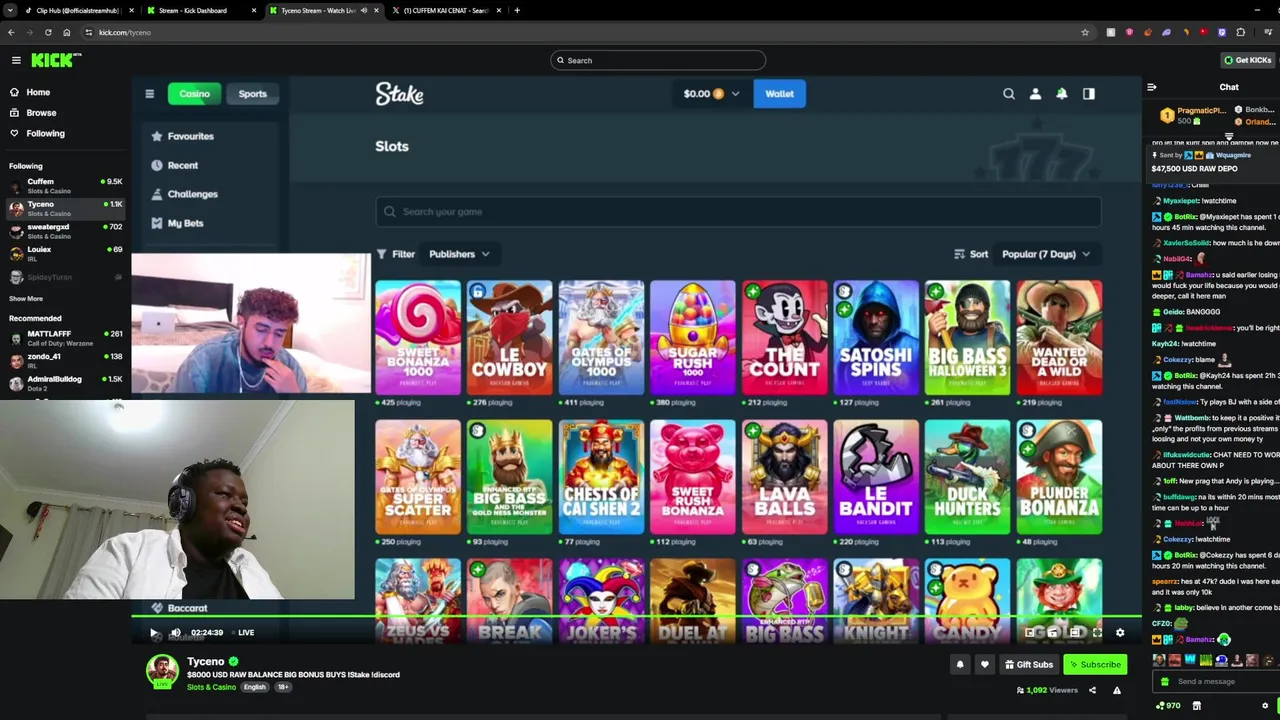Image resolution: width=1280 pixels, height=720 pixels.
Task: Go back in browser history
Action: [11, 32]
